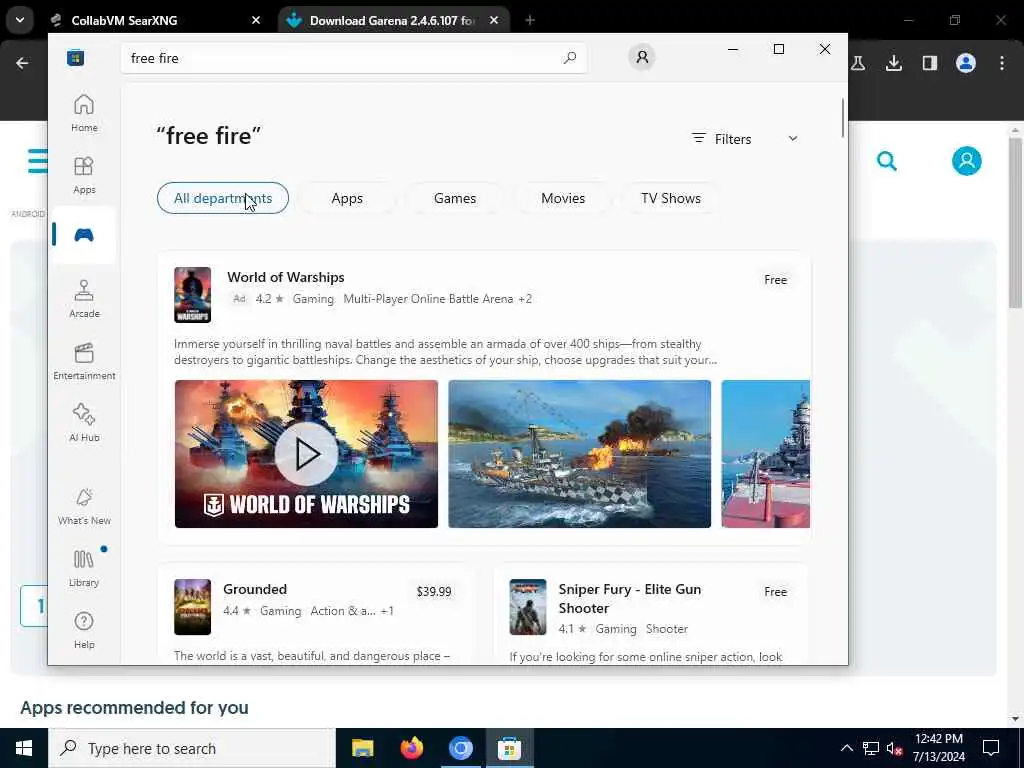The height and width of the screenshot is (768, 1024).
Task: Click the website search magnifier icon
Action: click(886, 161)
